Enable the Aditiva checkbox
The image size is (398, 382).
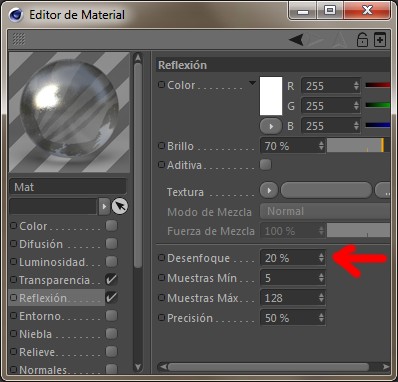click(266, 165)
